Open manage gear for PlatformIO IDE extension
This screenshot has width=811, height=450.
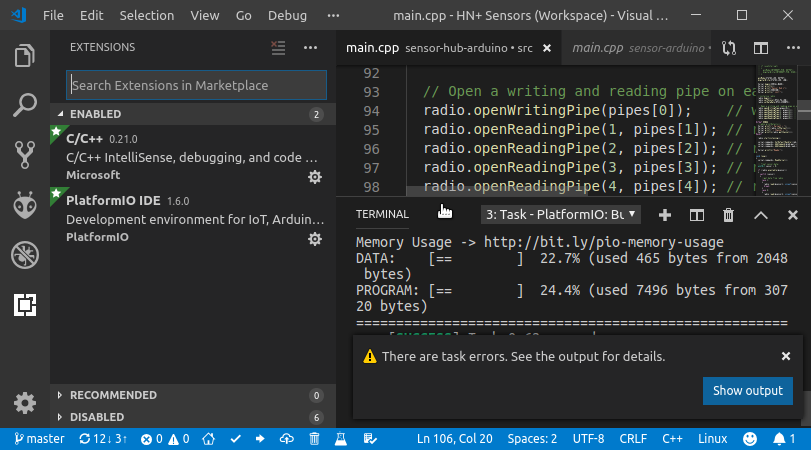tap(314, 239)
